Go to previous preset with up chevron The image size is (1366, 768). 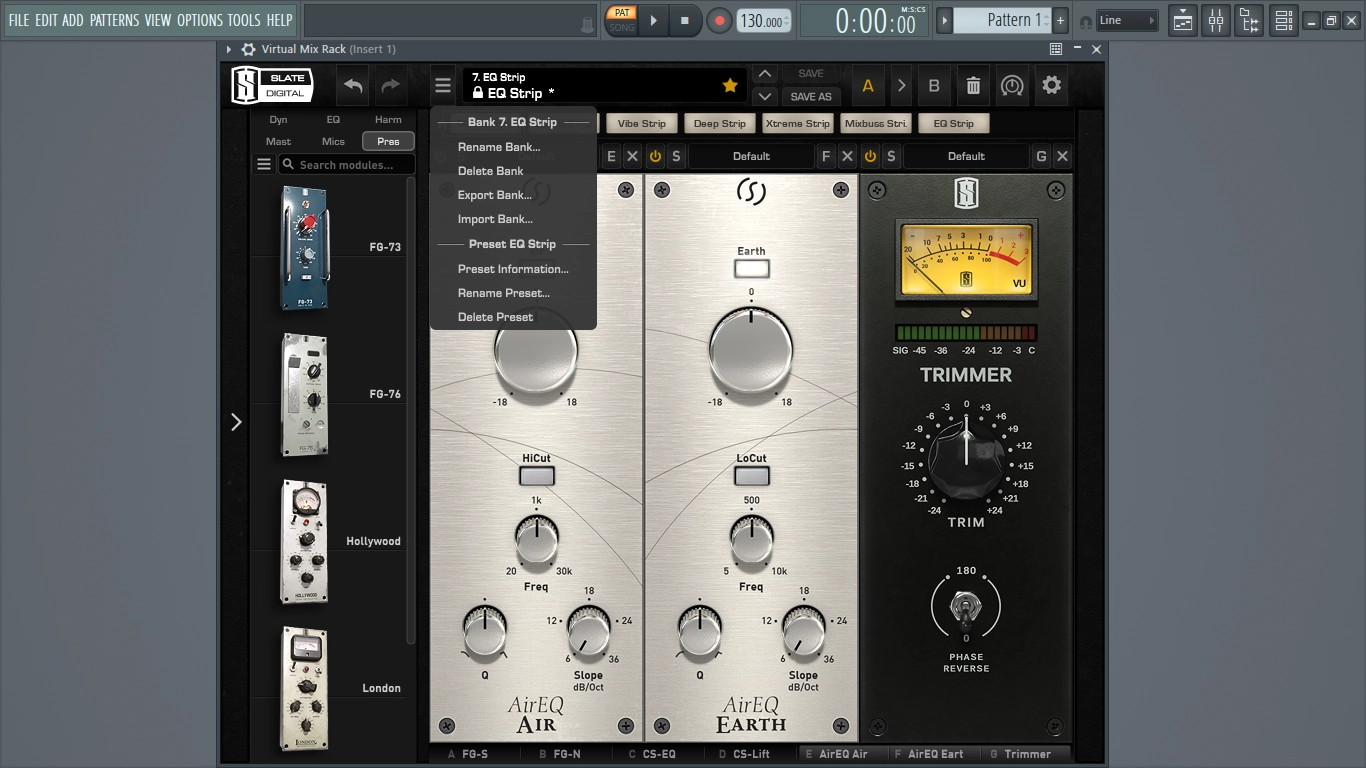coord(764,74)
